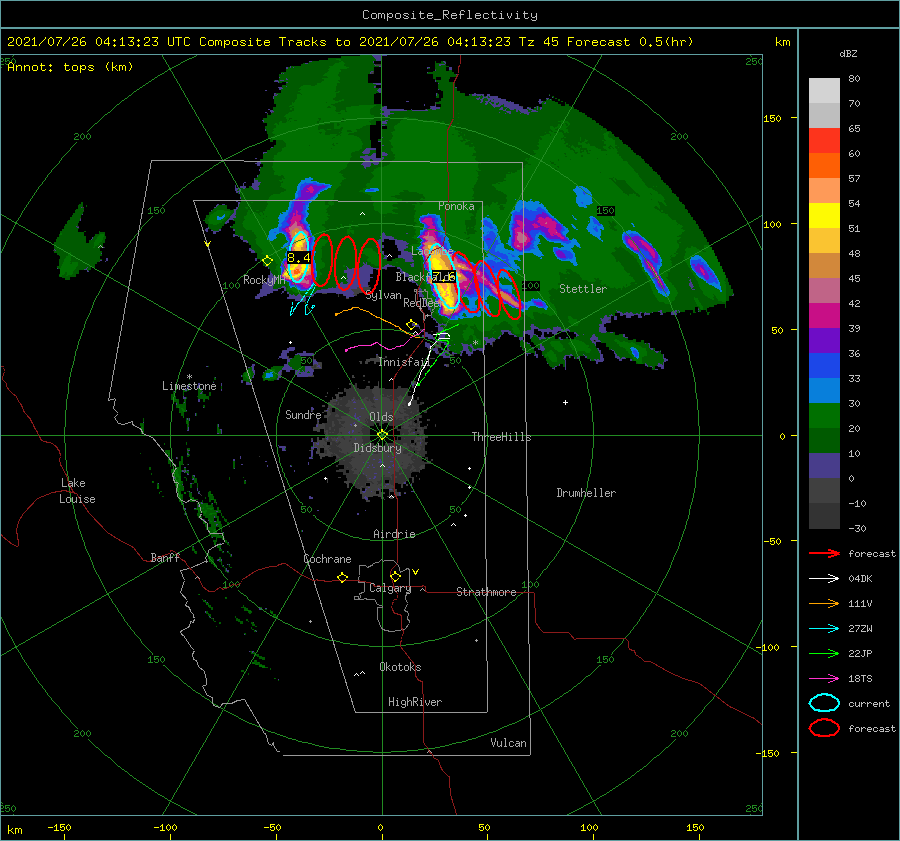Click the Cochrane town label

pos(327,559)
